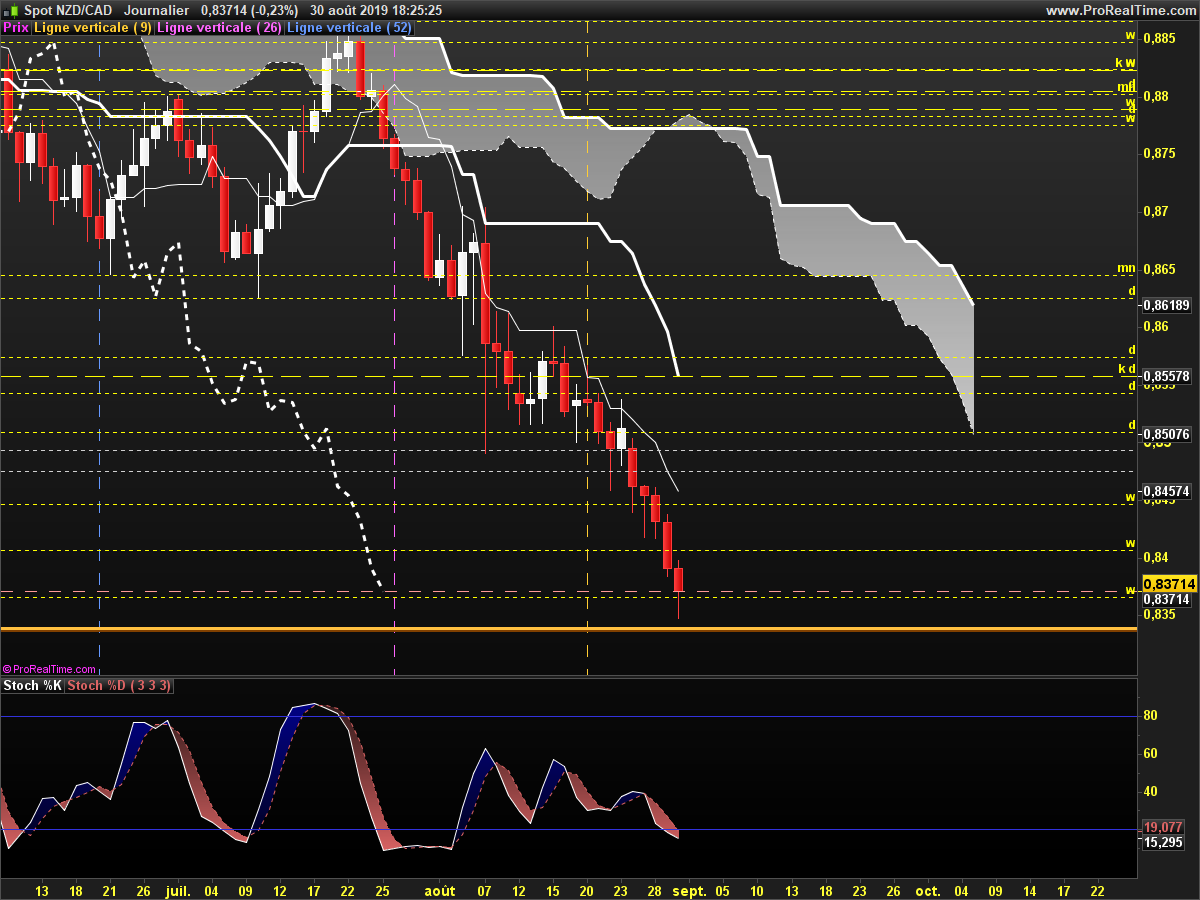The image size is (1200, 900).
Task: Click the 80 level on stochastic scale
Action: pos(1151,715)
